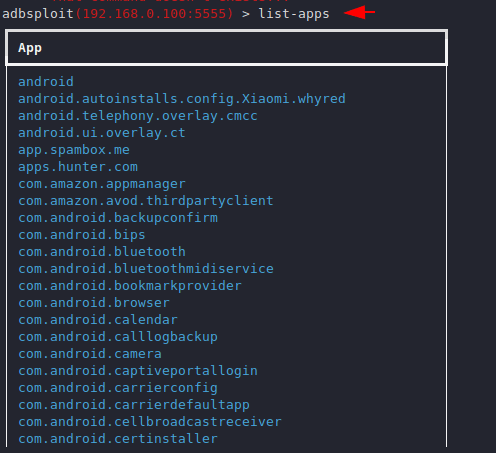Click the red 192.168.0.100:5555 address
This screenshot has width=496, height=453.
[155, 14]
